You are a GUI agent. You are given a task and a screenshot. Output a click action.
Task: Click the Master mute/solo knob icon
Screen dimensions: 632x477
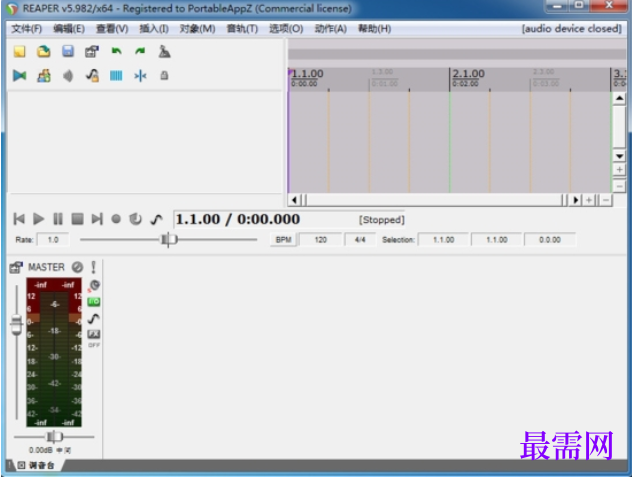point(94,285)
